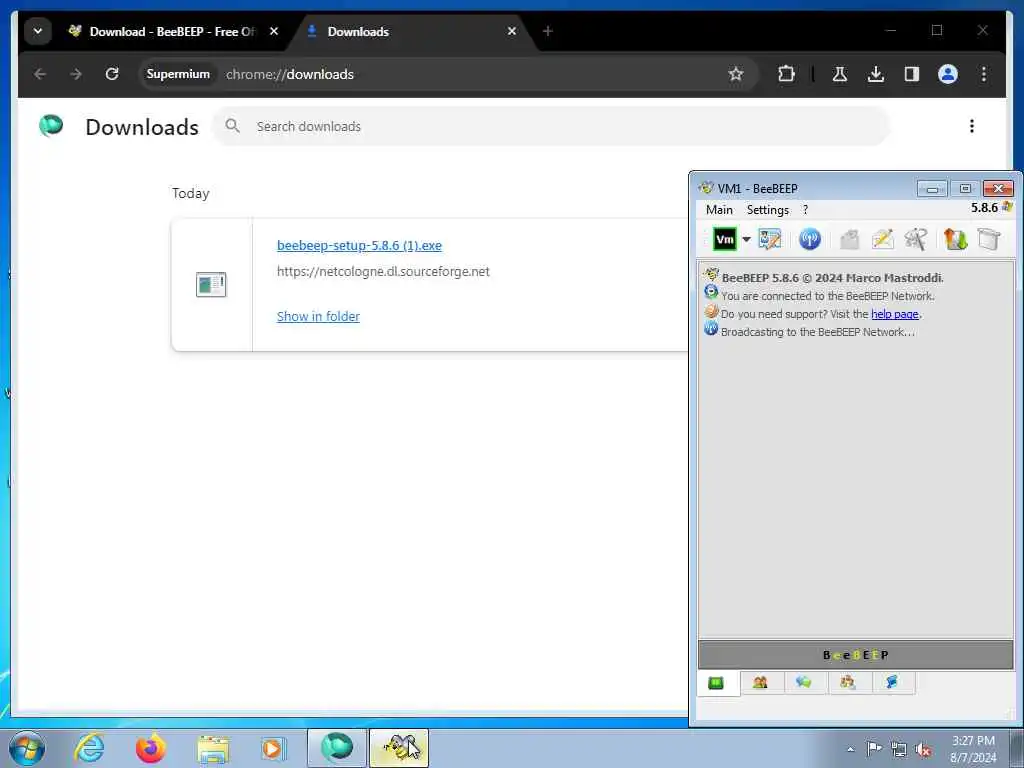Click the BeeBEEP logo banner at window bottom
1024x768 pixels.
(856, 655)
